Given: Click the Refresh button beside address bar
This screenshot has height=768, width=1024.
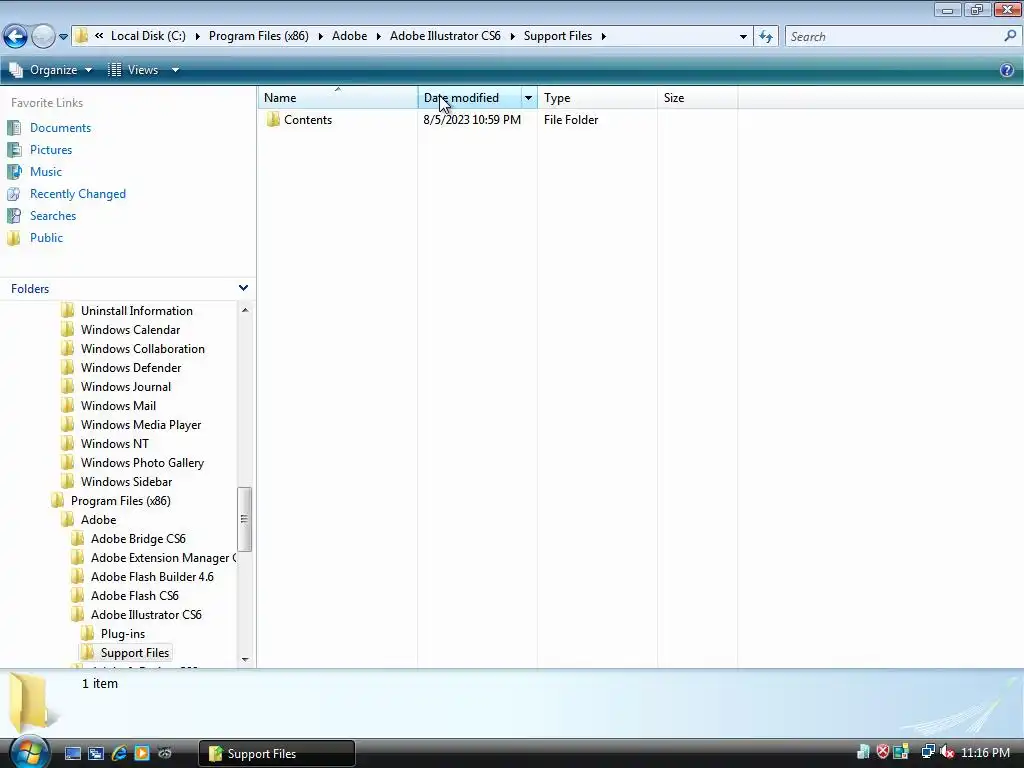Looking at the screenshot, I should pyautogui.click(x=765, y=37).
